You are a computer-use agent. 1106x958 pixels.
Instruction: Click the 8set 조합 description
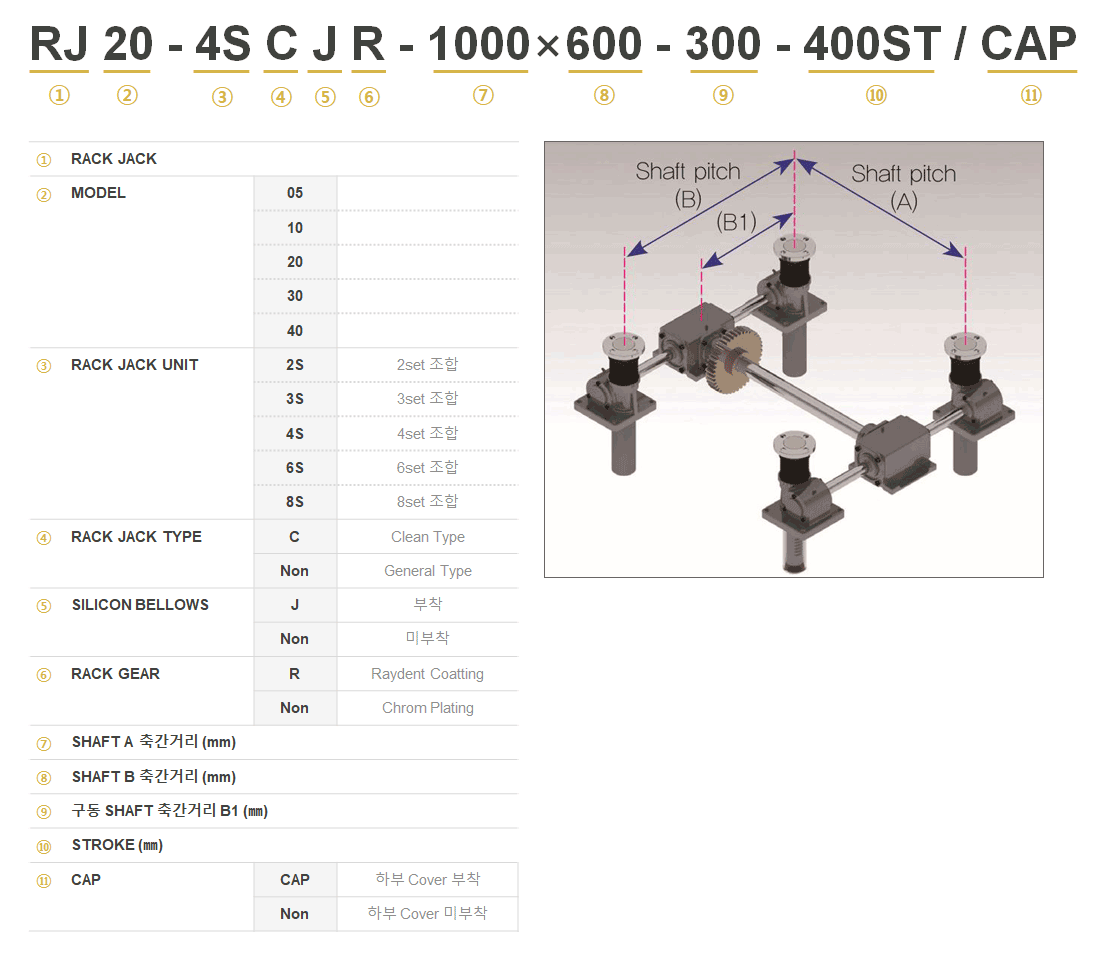pyautogui.click(x=427, y=502)
